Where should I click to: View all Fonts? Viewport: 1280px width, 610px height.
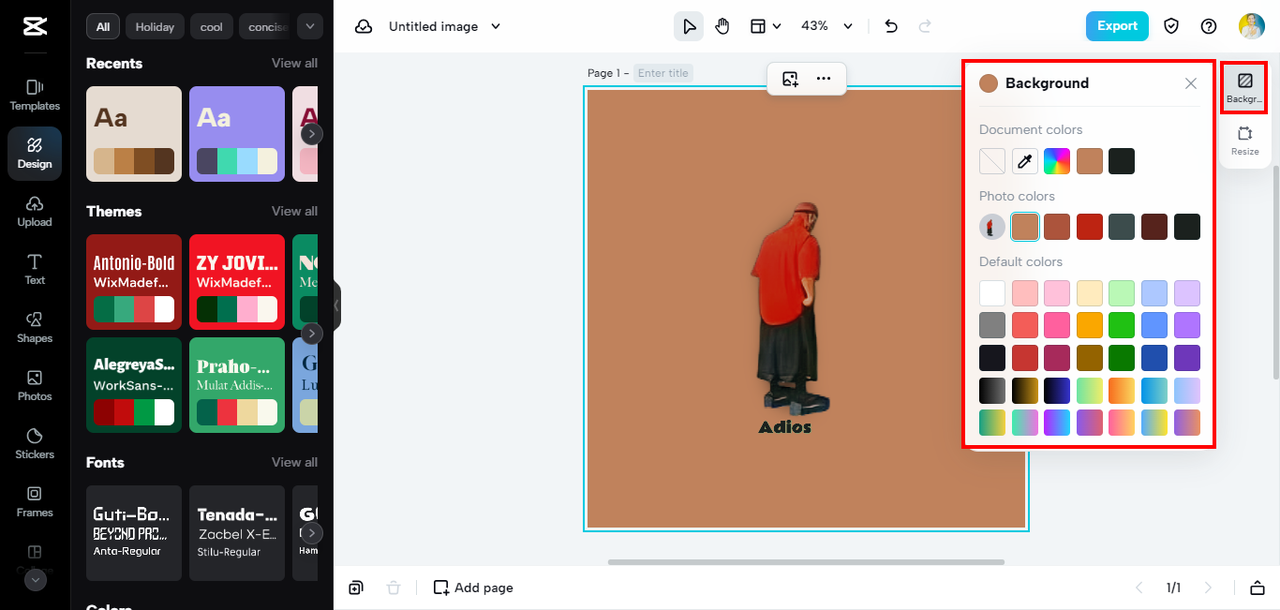[295, 462]
